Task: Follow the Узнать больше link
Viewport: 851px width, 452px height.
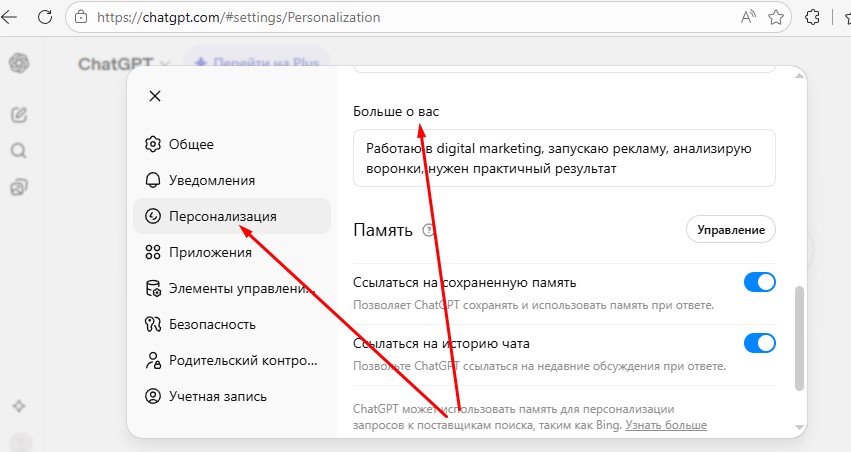Action: pyautogui.click(x=666, y=425)
